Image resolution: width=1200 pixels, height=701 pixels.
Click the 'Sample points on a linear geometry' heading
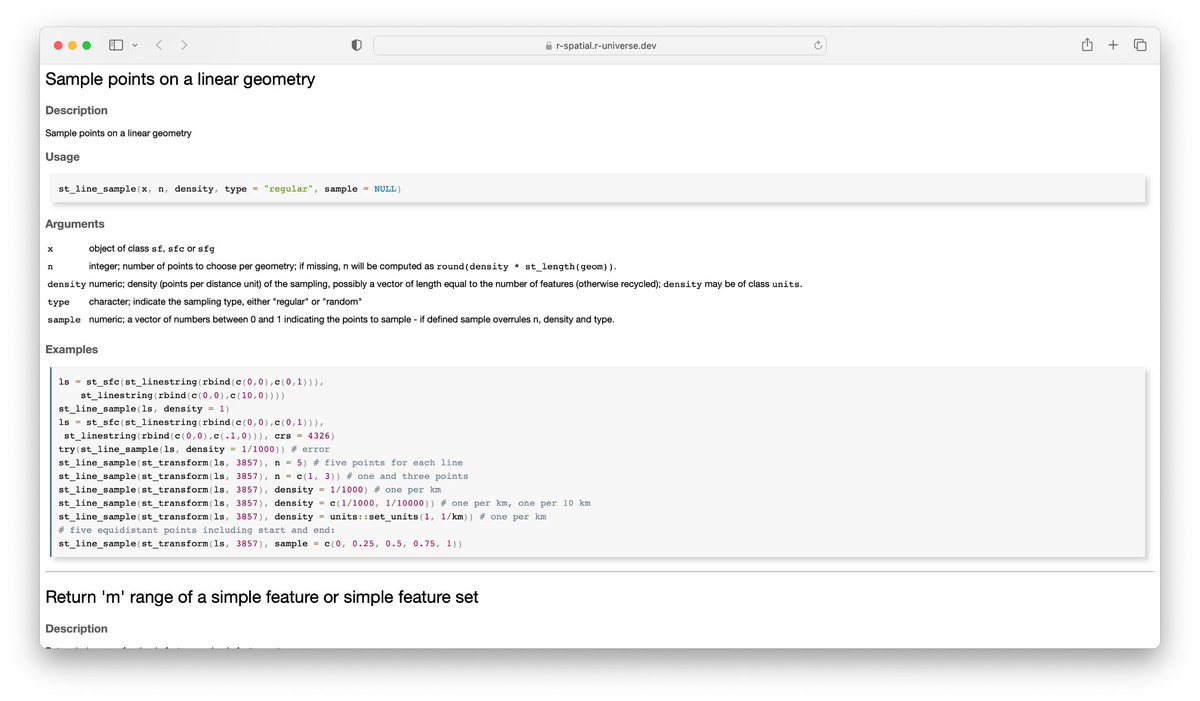(180, 79)
